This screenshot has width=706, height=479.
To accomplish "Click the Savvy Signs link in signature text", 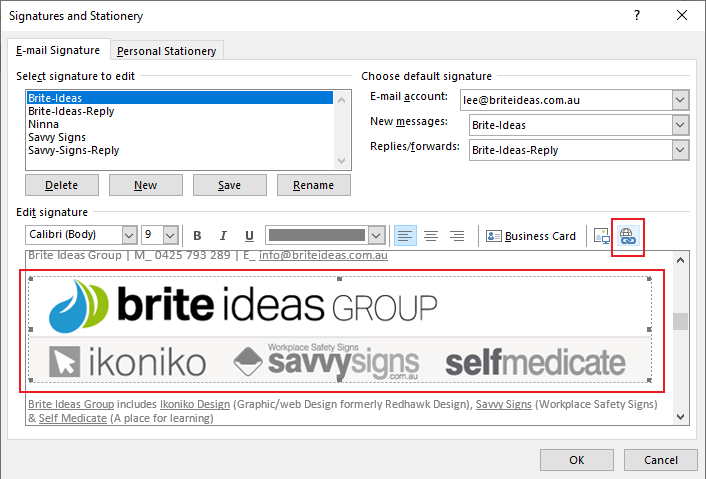I will (503, 404).
